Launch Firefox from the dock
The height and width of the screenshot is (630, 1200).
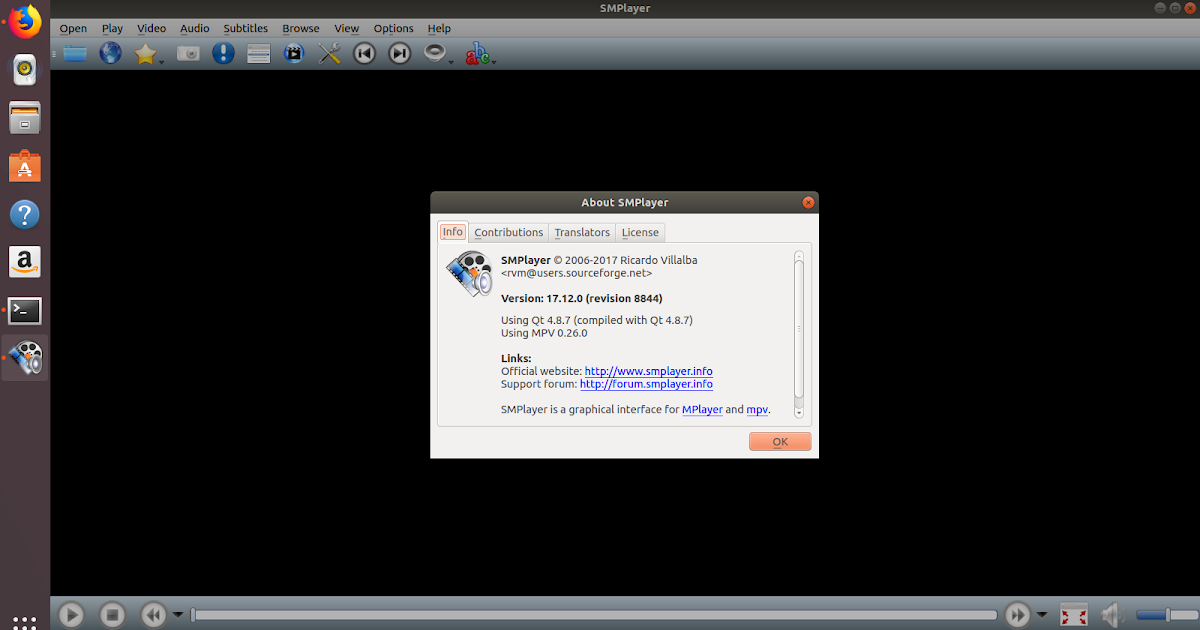point(22,21)
